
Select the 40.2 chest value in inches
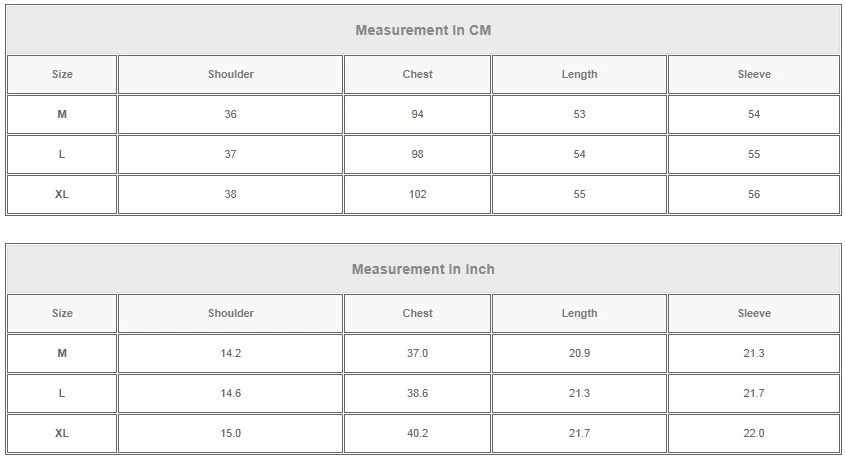[x=418, y=433]
